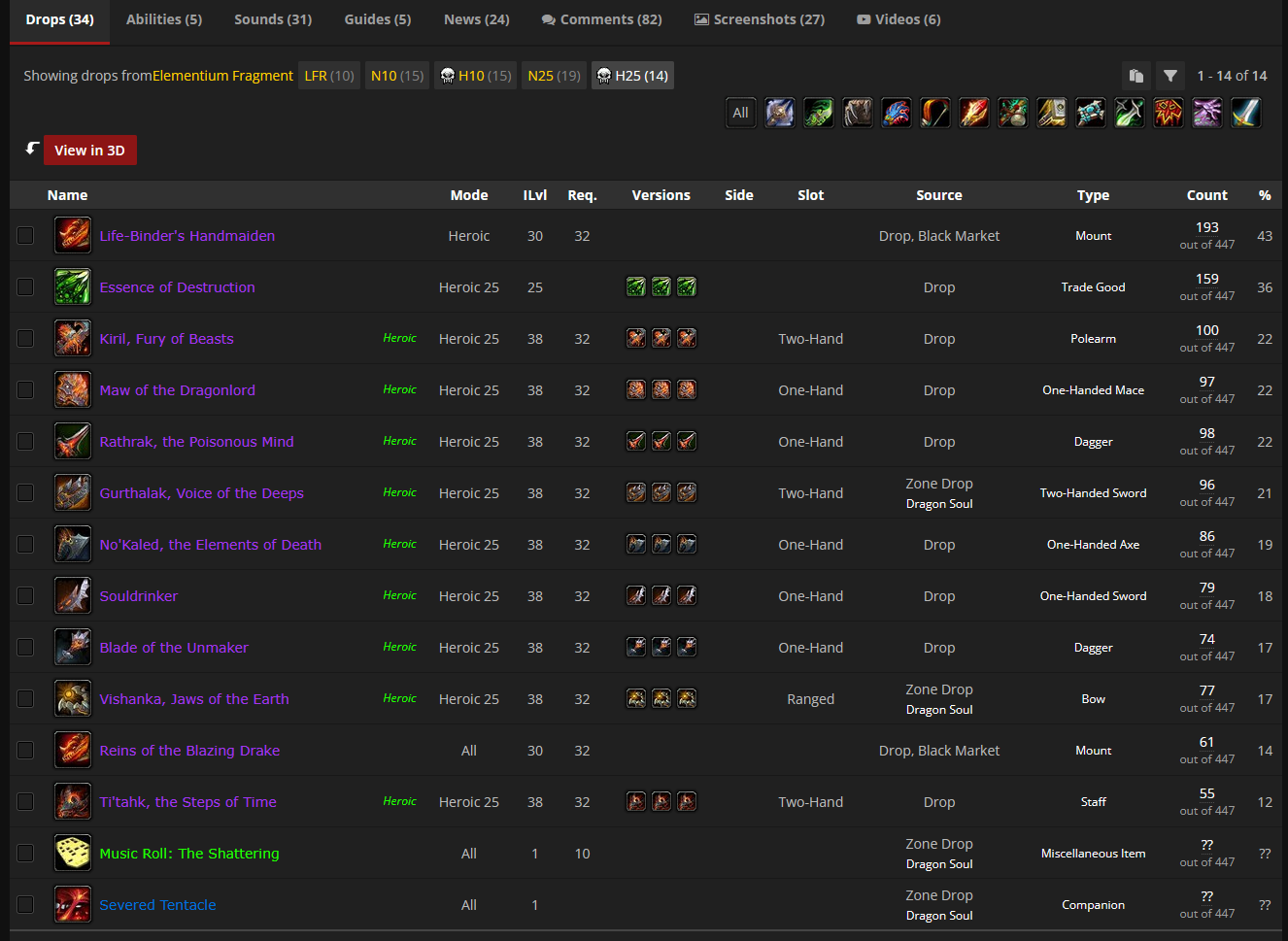Filter drops by Rogue class icon
This screenshot has width=1288, height=941.
click(1130, 113)
